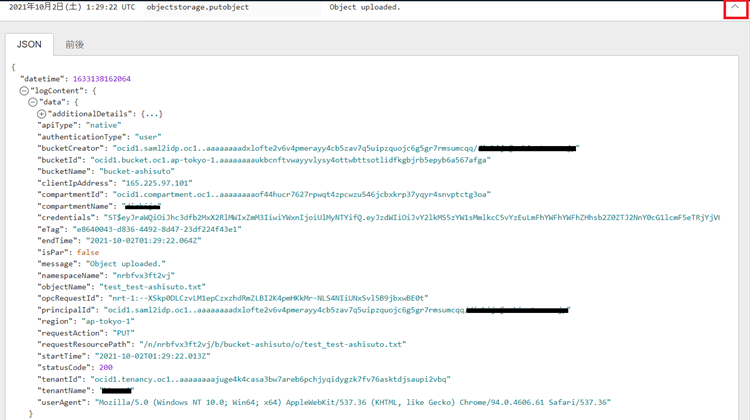Collapse the log entry with the top-right chevron
The image size is (750, 420).
pyautogui.click(x=735, y=8)
